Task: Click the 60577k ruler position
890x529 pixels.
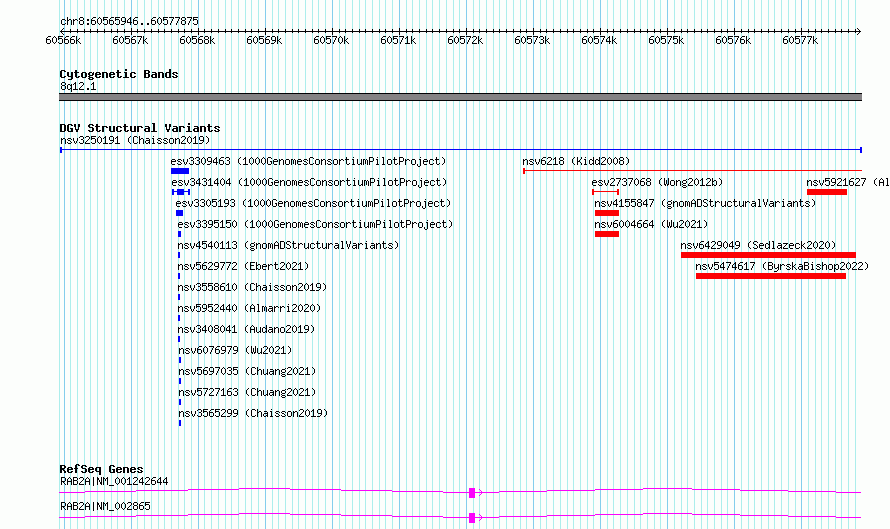Action: tap(800, 40)
